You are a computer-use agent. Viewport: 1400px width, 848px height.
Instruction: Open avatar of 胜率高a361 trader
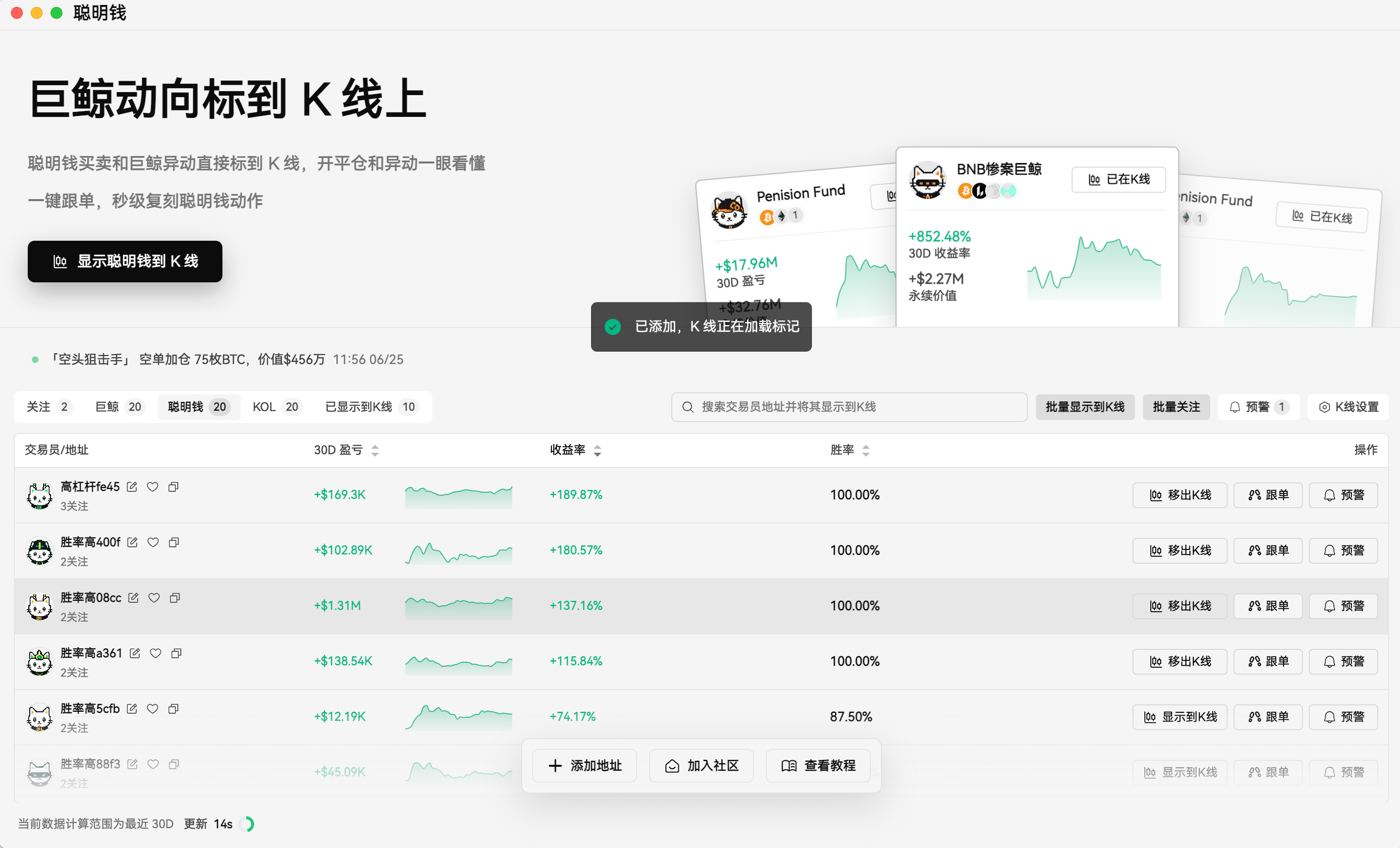[40, 662]
